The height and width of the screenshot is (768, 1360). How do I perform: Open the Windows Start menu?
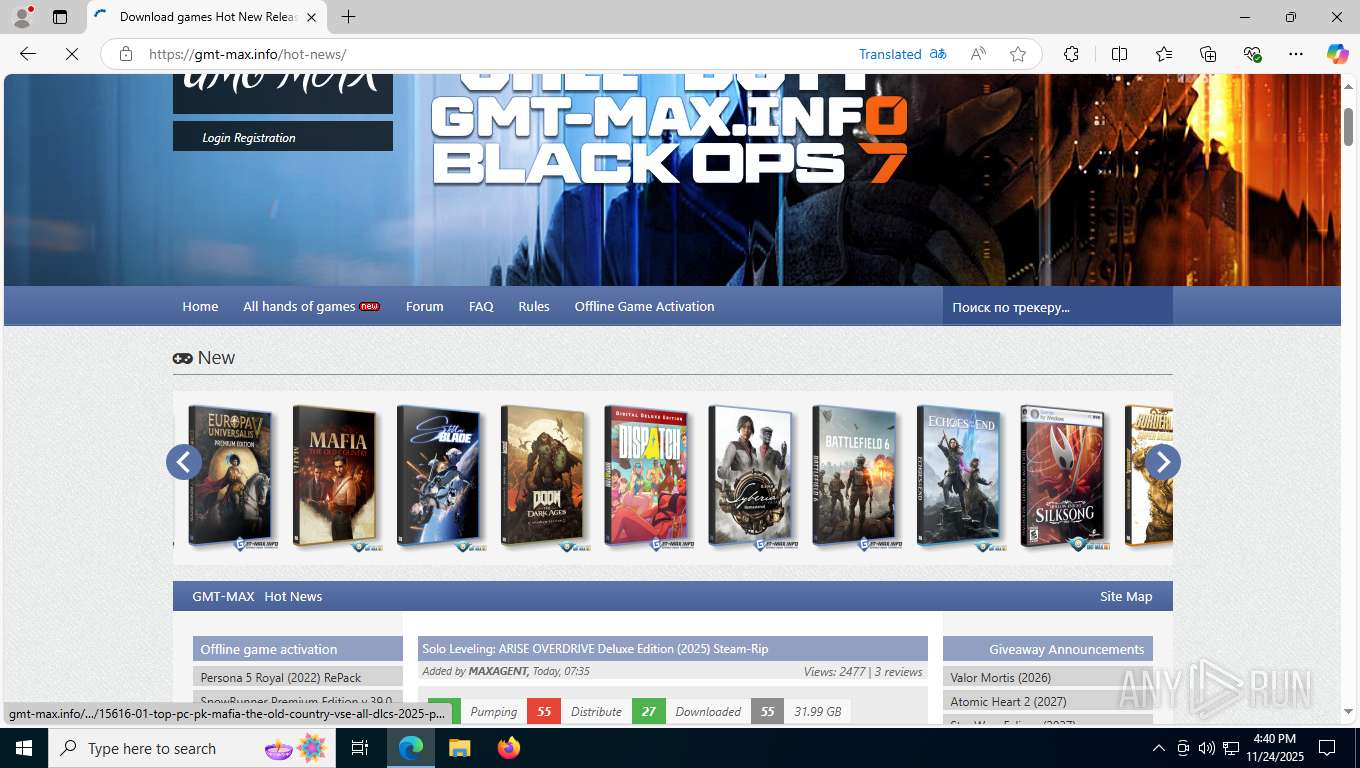coord(24,748)
